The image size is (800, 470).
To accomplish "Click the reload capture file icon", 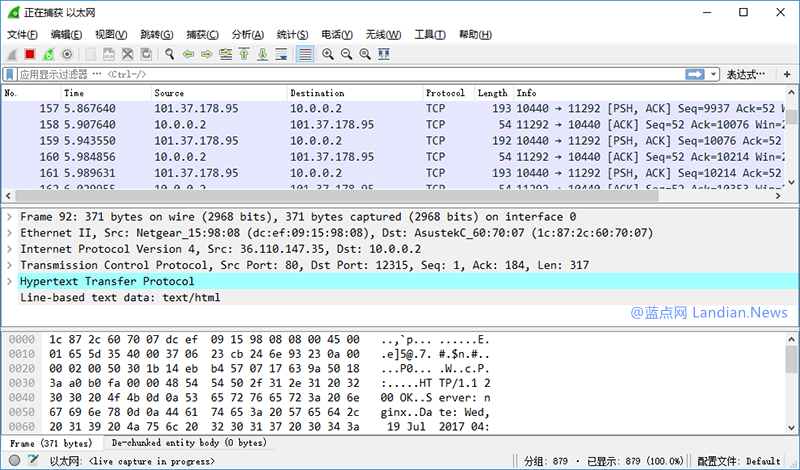I will [x=146, y=54].
